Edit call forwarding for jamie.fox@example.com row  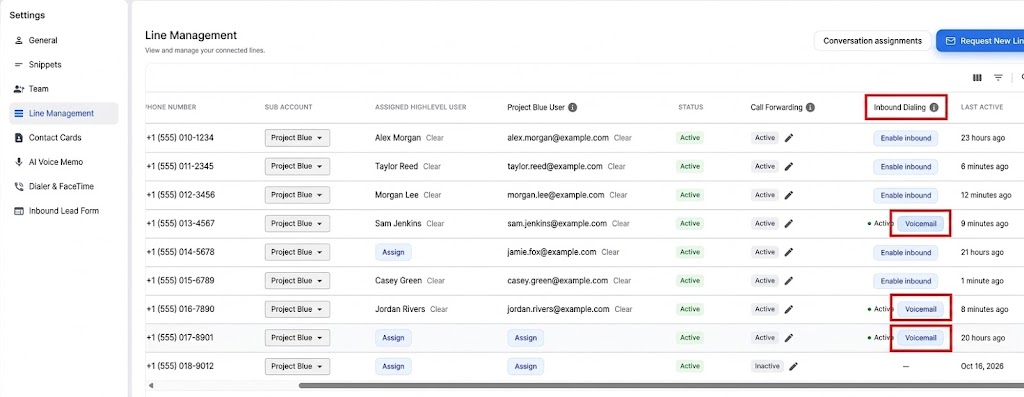[789, 252]
